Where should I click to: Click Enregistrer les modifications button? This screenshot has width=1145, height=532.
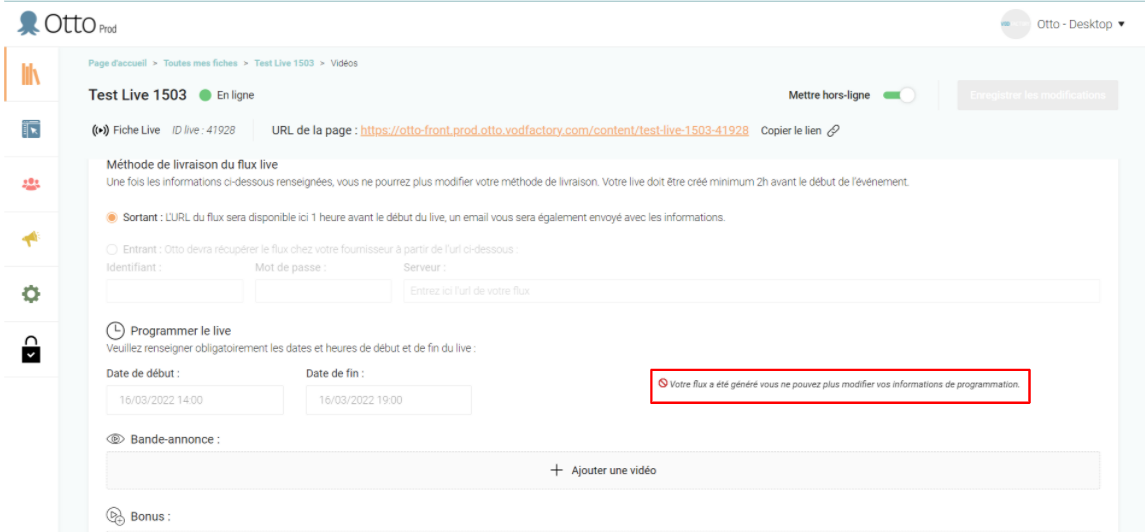click(x=1038, y=95)
